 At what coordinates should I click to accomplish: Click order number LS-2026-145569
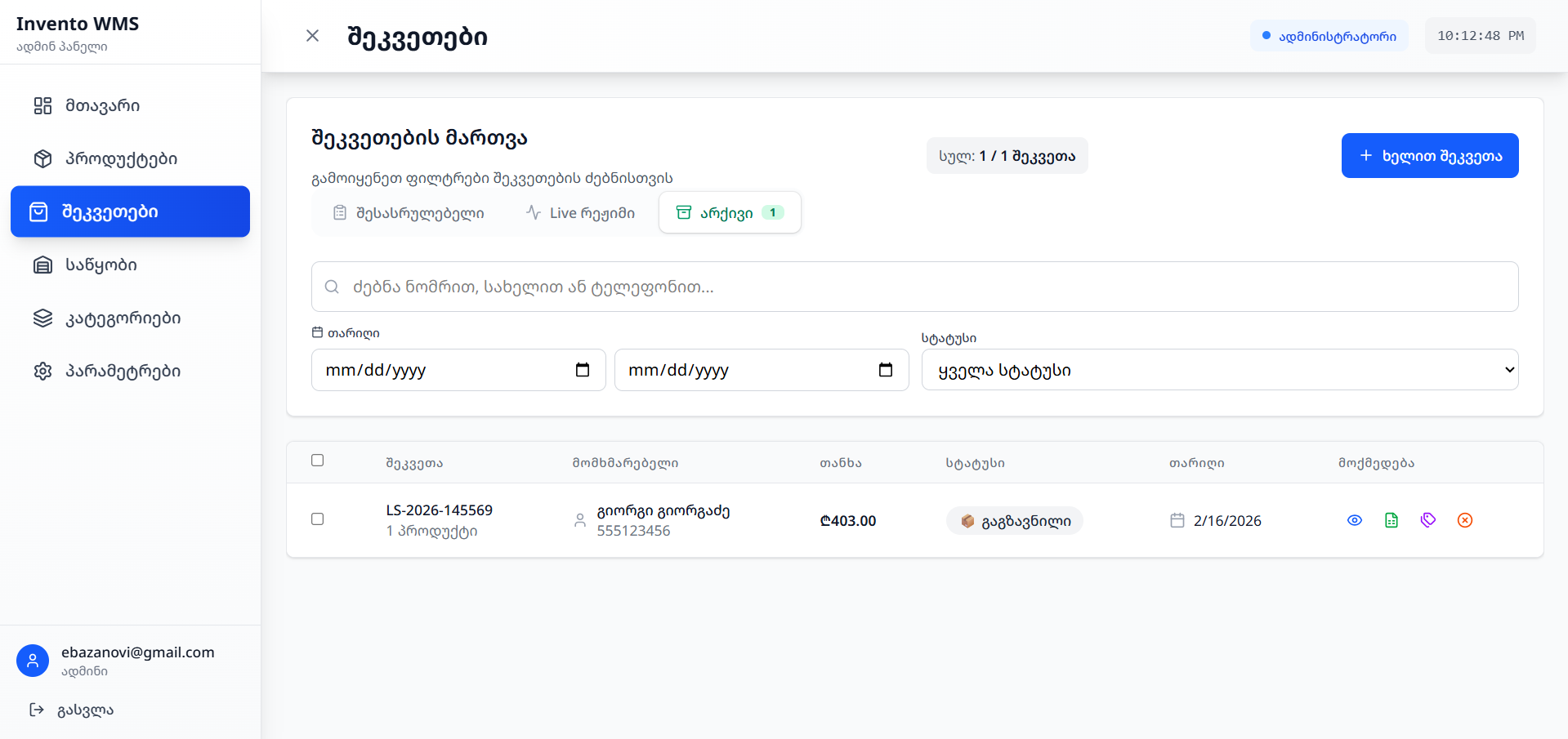439,510
